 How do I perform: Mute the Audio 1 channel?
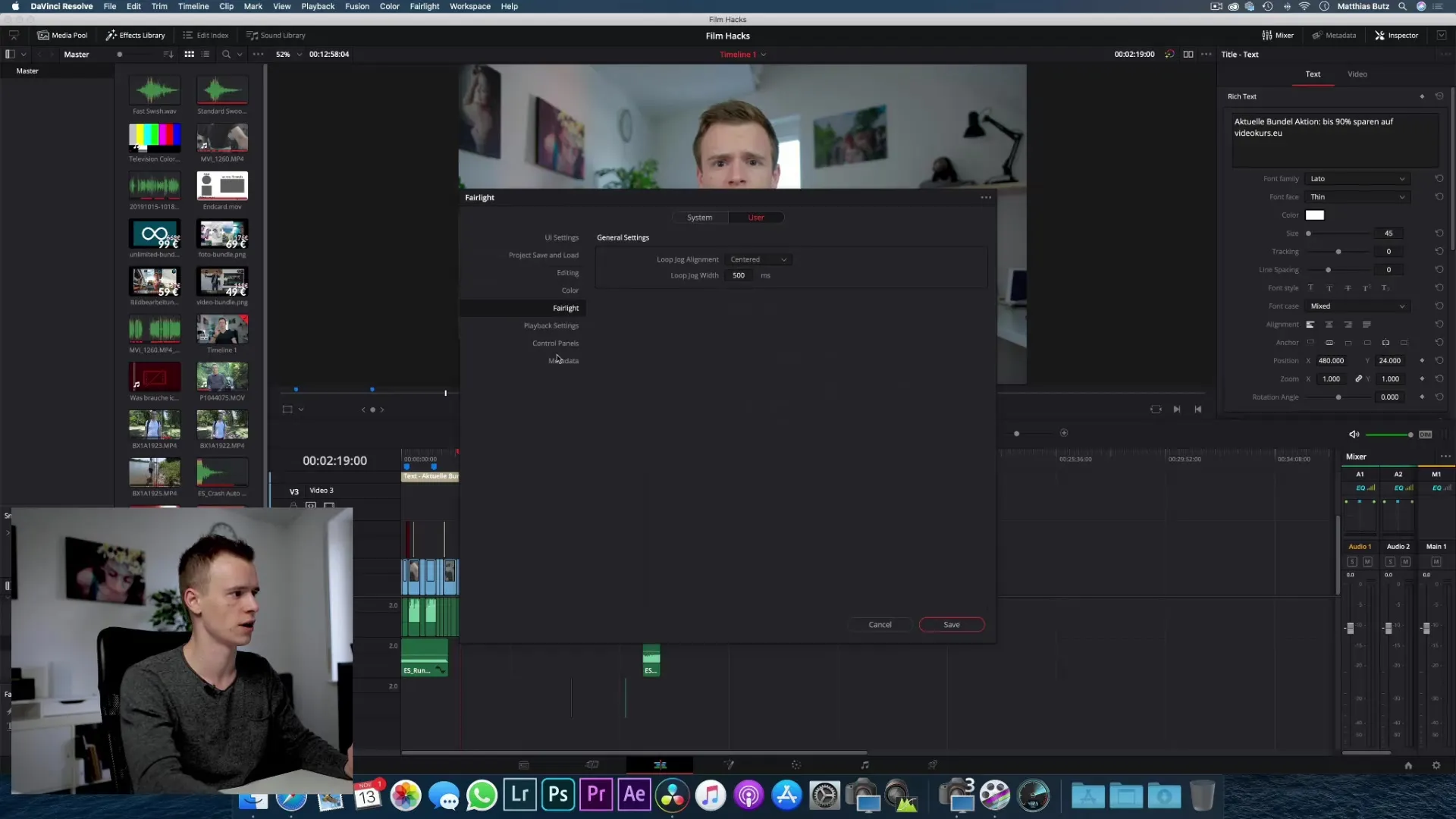[1367, 562]
